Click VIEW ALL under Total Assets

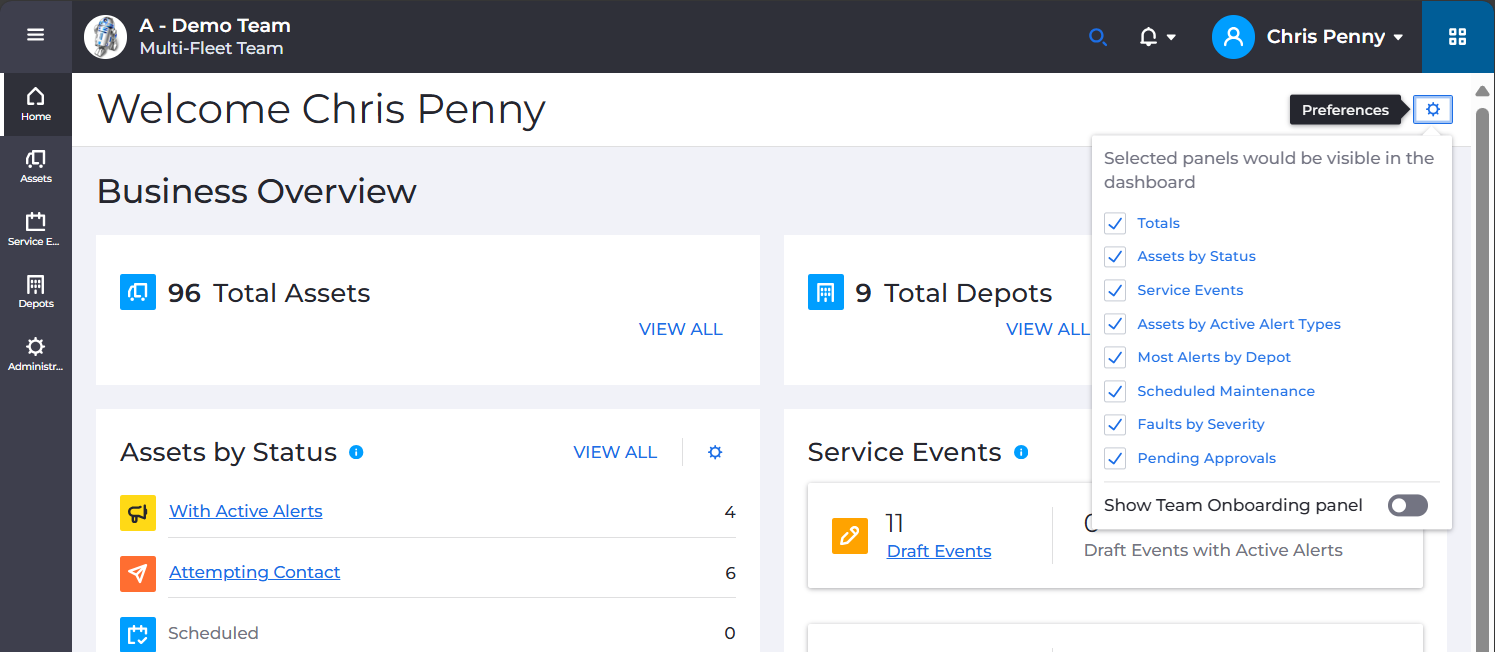point(680,328)
